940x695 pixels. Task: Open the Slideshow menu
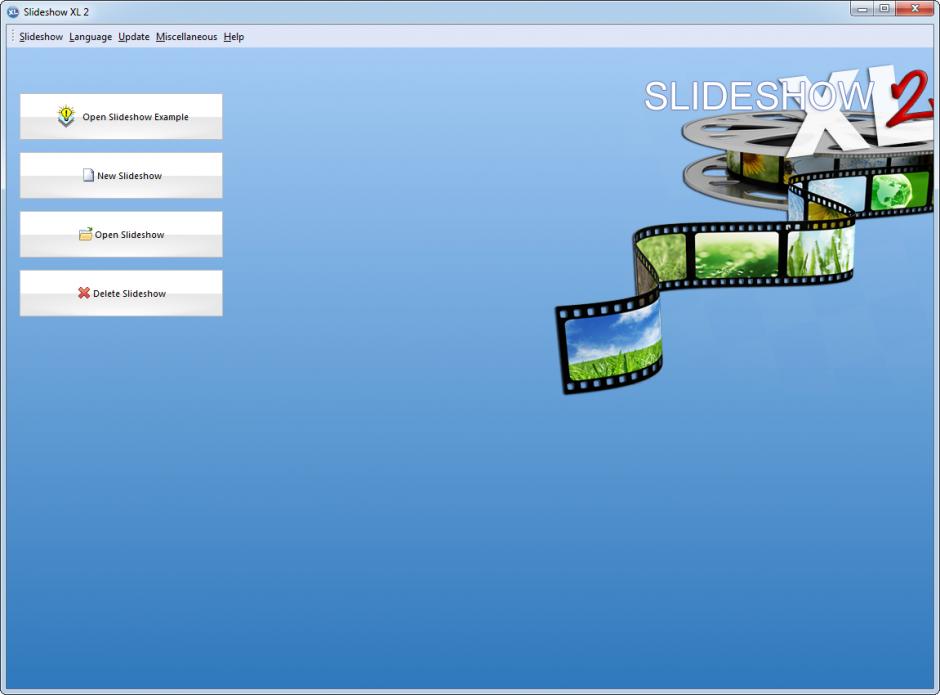pyautogui.click(x=41, y=37)
